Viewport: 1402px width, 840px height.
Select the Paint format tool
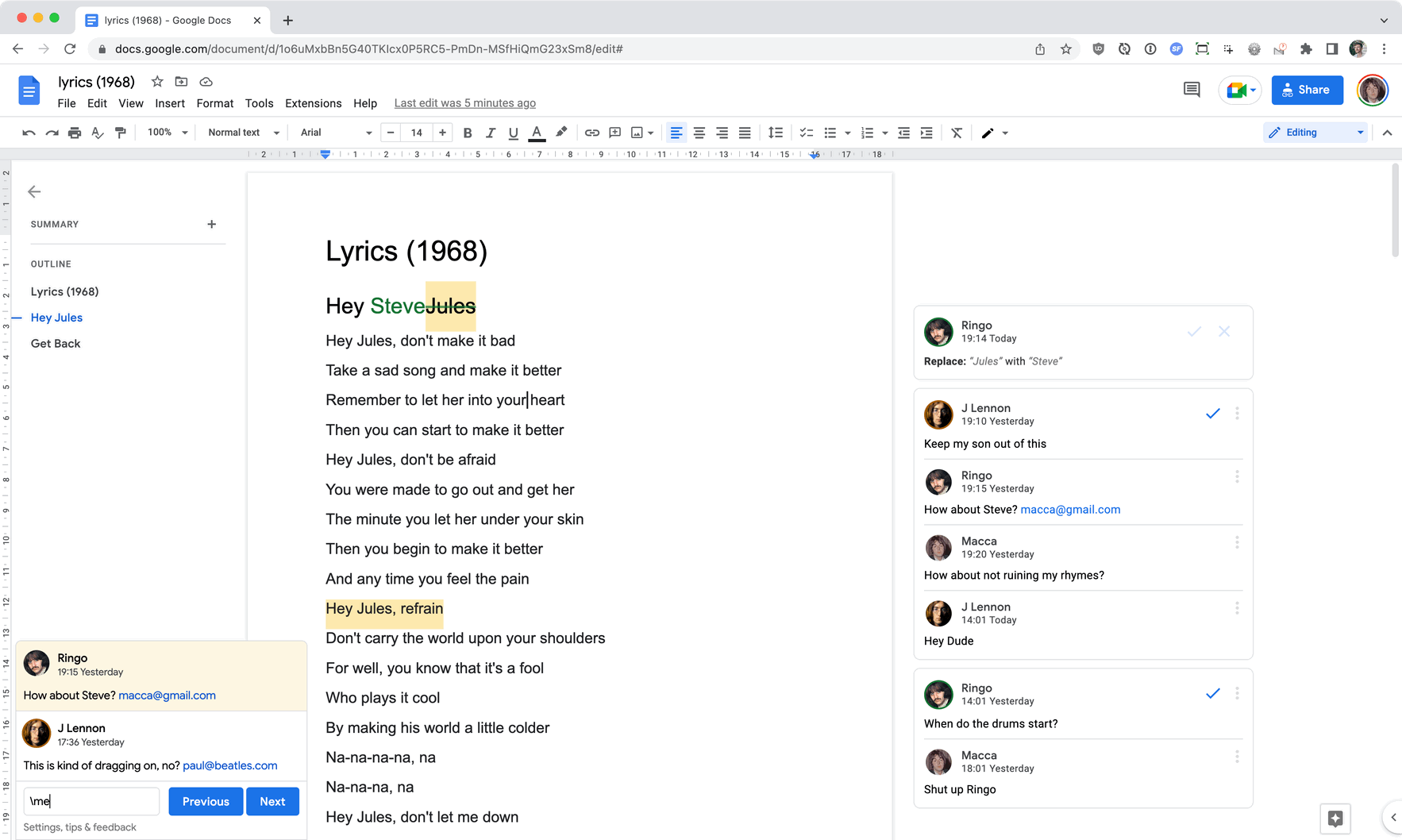pyautogui.click(x=121, y=133)
